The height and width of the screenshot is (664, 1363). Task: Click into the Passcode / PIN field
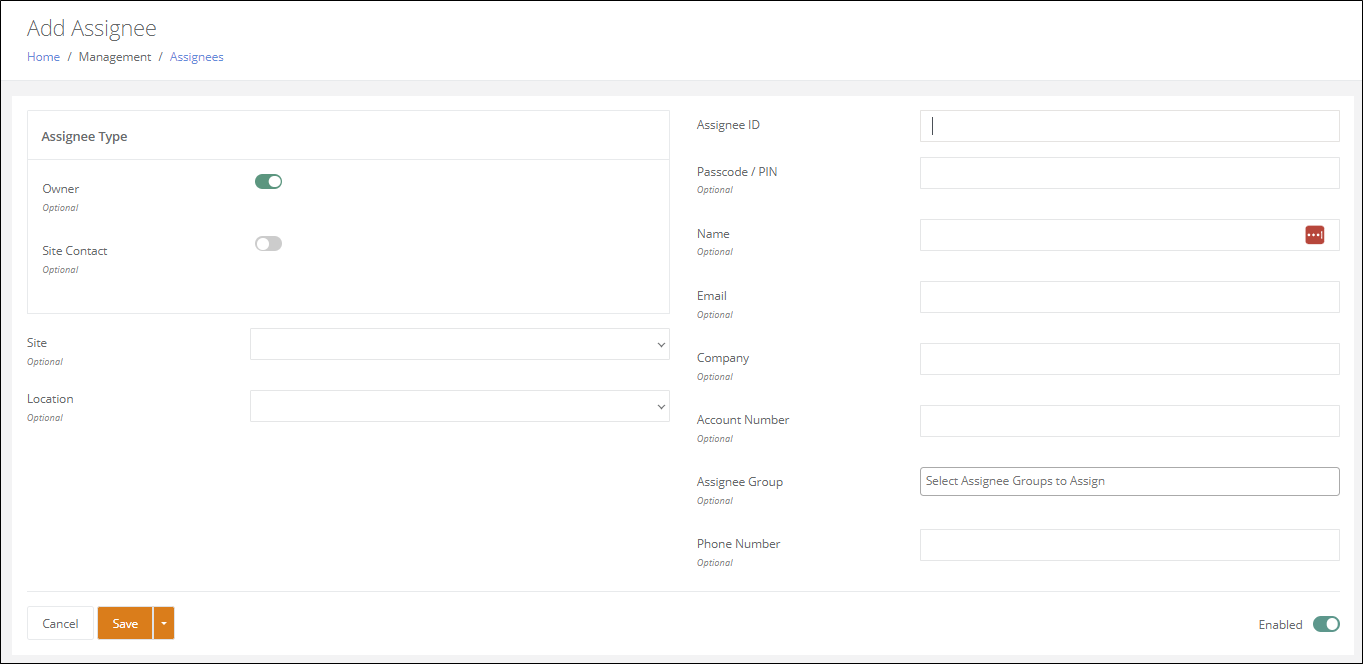(1129, 173)
